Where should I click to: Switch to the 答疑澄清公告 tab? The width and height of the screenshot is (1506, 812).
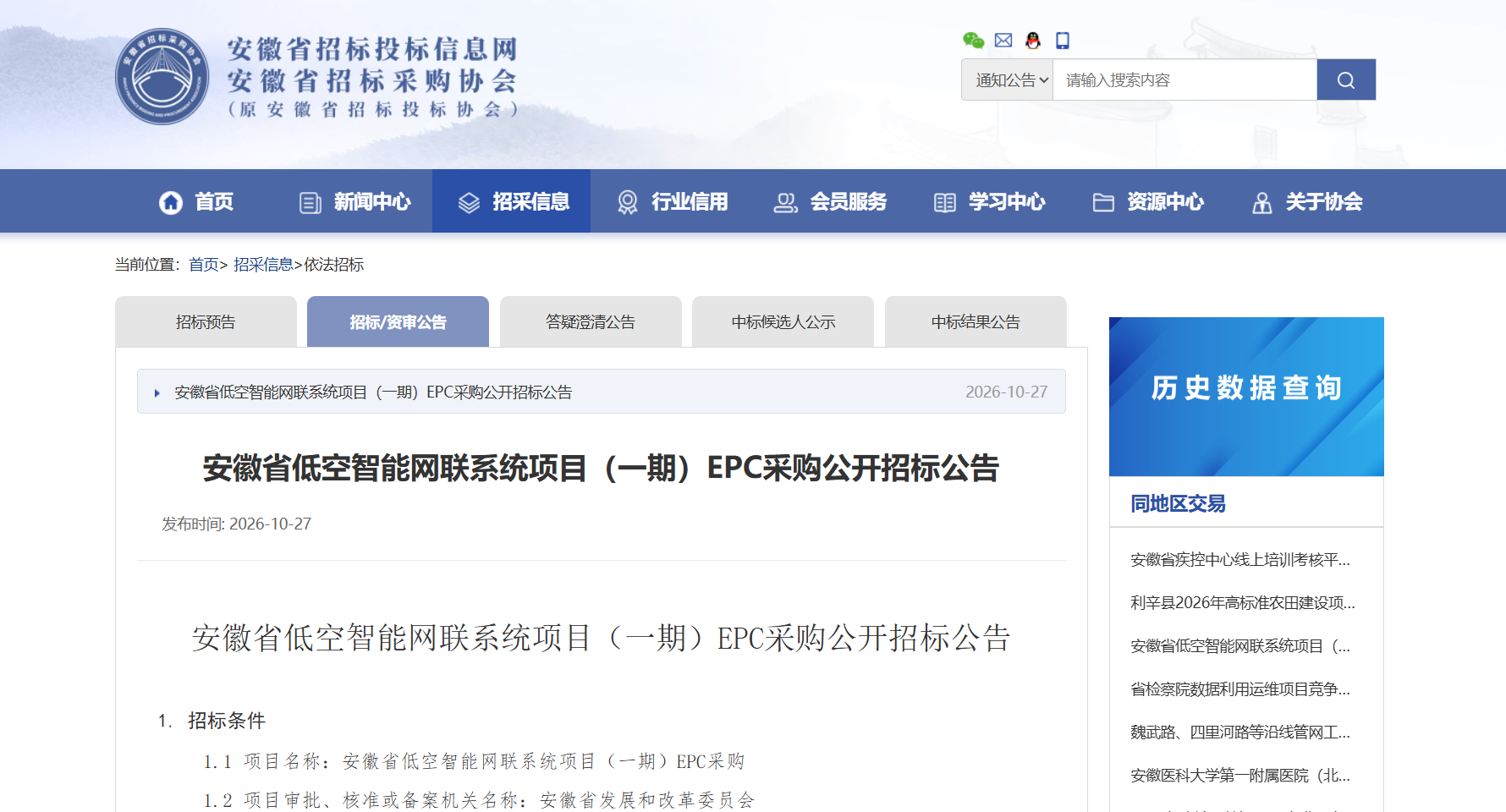point(591,321)
